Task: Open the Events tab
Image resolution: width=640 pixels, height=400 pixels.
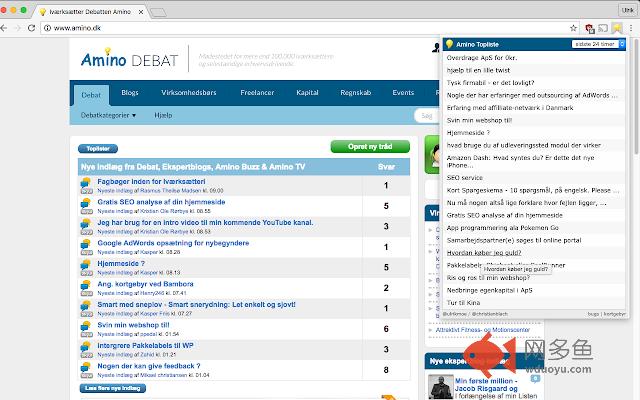Action: [403, 93]
